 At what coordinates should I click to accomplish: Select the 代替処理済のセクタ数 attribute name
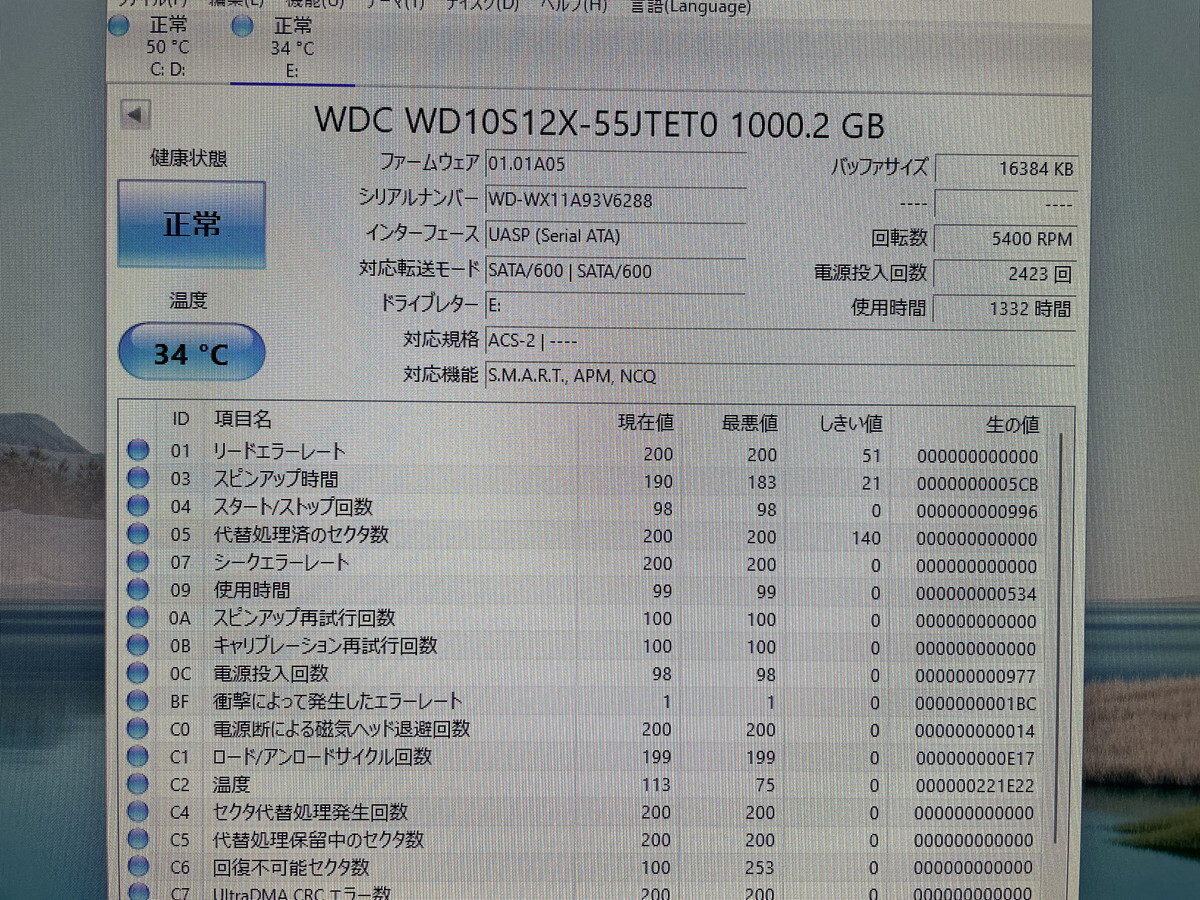pyautogui.click(x=302, y=535)
